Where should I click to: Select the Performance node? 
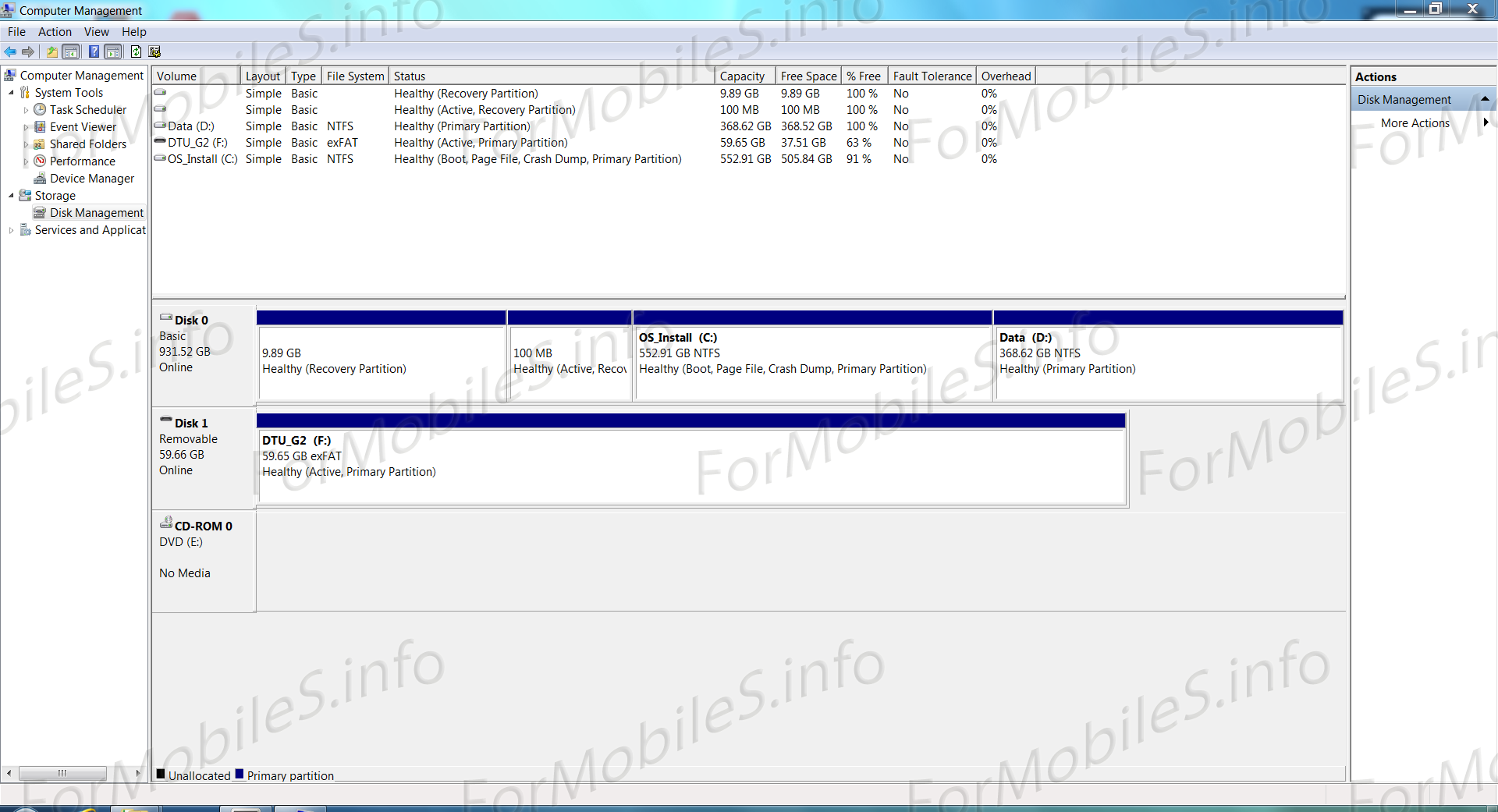[82, 161]
